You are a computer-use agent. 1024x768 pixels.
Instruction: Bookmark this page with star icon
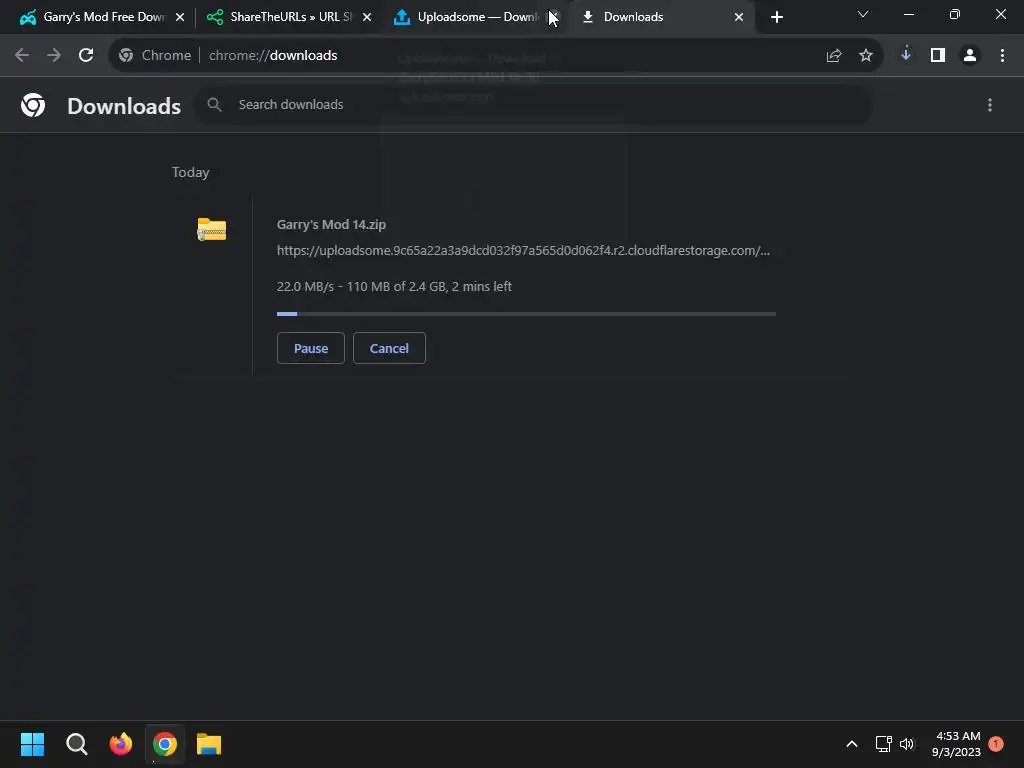pos(866,56)
